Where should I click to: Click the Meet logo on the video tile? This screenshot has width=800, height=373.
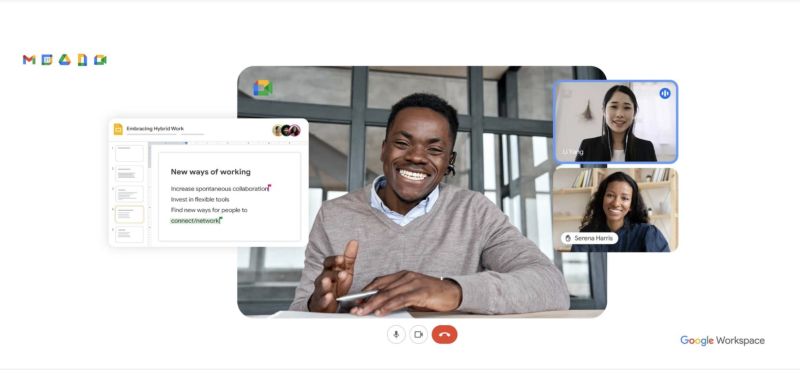[x=263, y=88]
